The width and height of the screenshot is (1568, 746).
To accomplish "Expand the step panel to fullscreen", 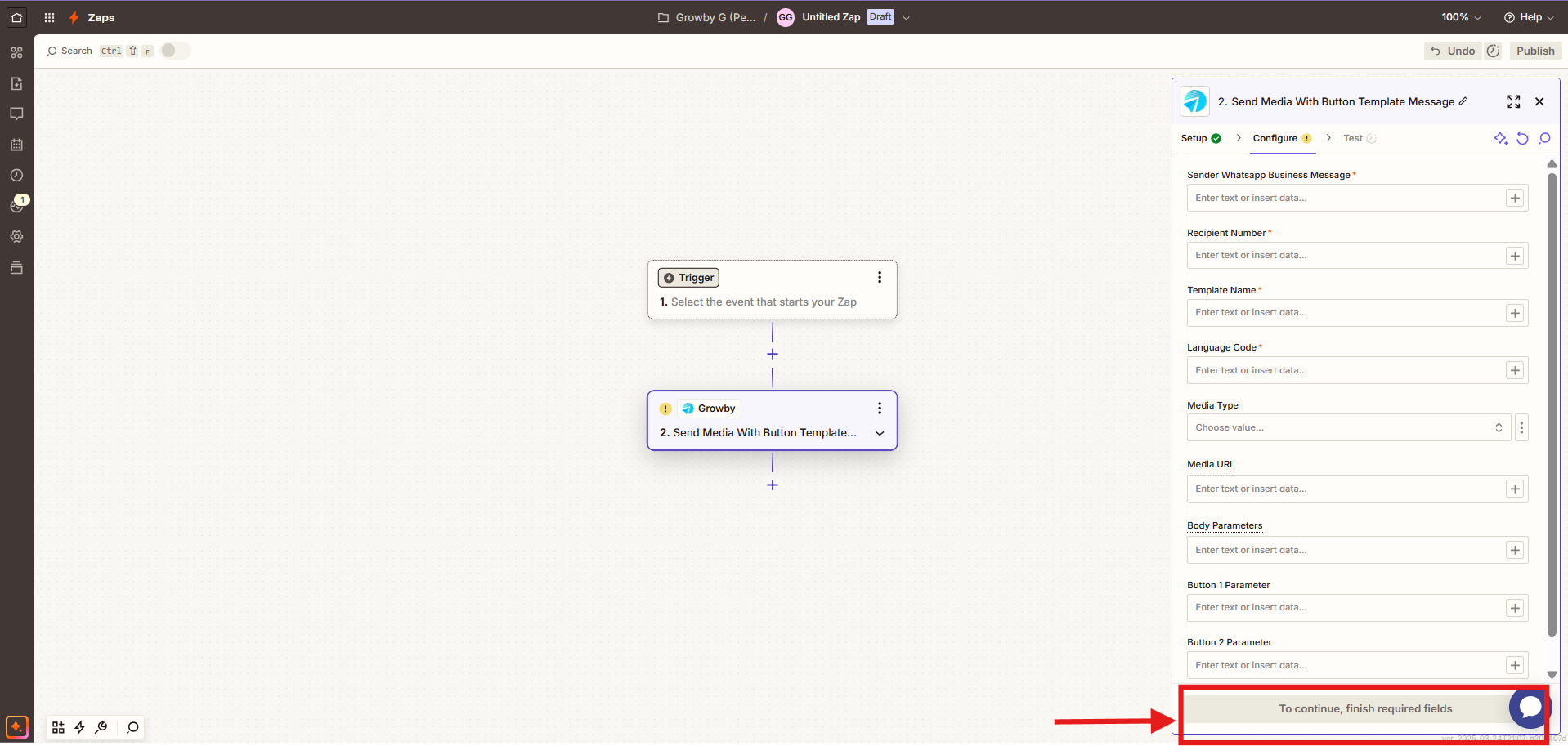I will [x=1513, y=101].
